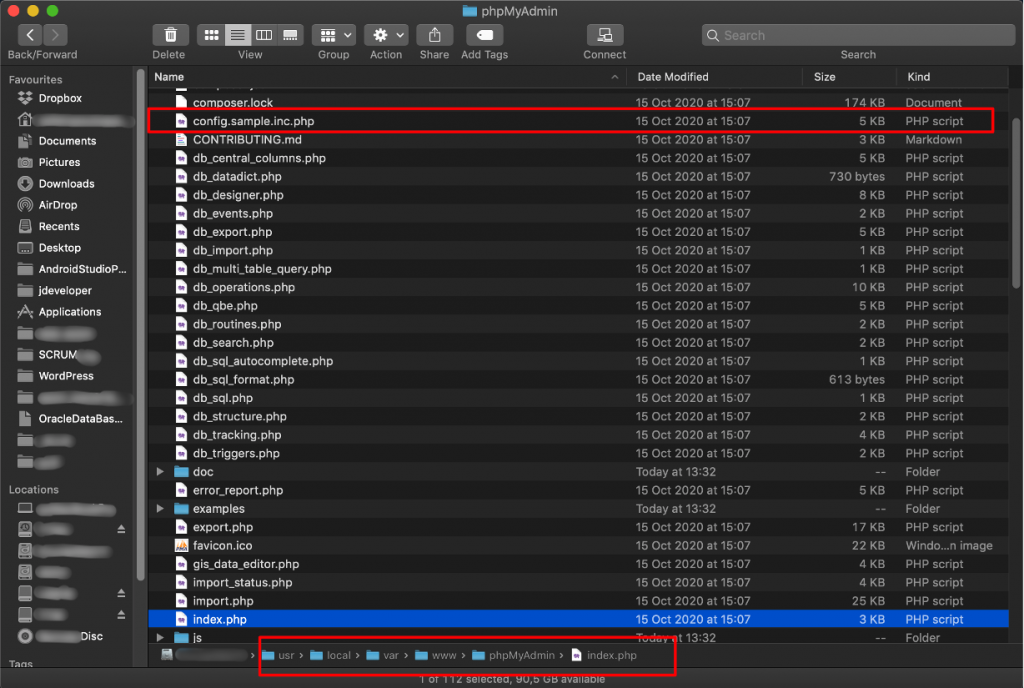Open Documents in the sidebar
1024x688 pixels.
67,141
